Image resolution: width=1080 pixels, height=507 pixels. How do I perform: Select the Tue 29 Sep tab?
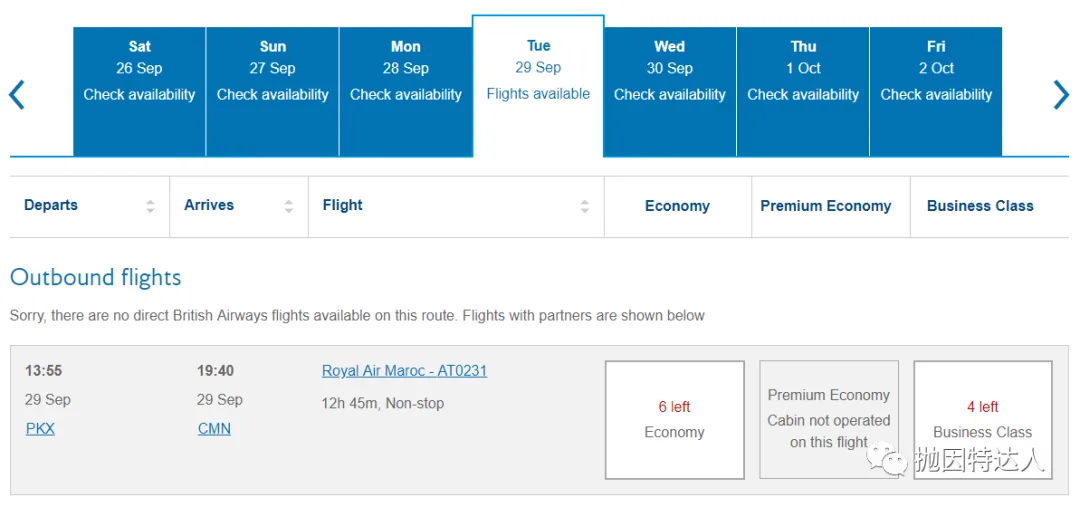[538, 86]
